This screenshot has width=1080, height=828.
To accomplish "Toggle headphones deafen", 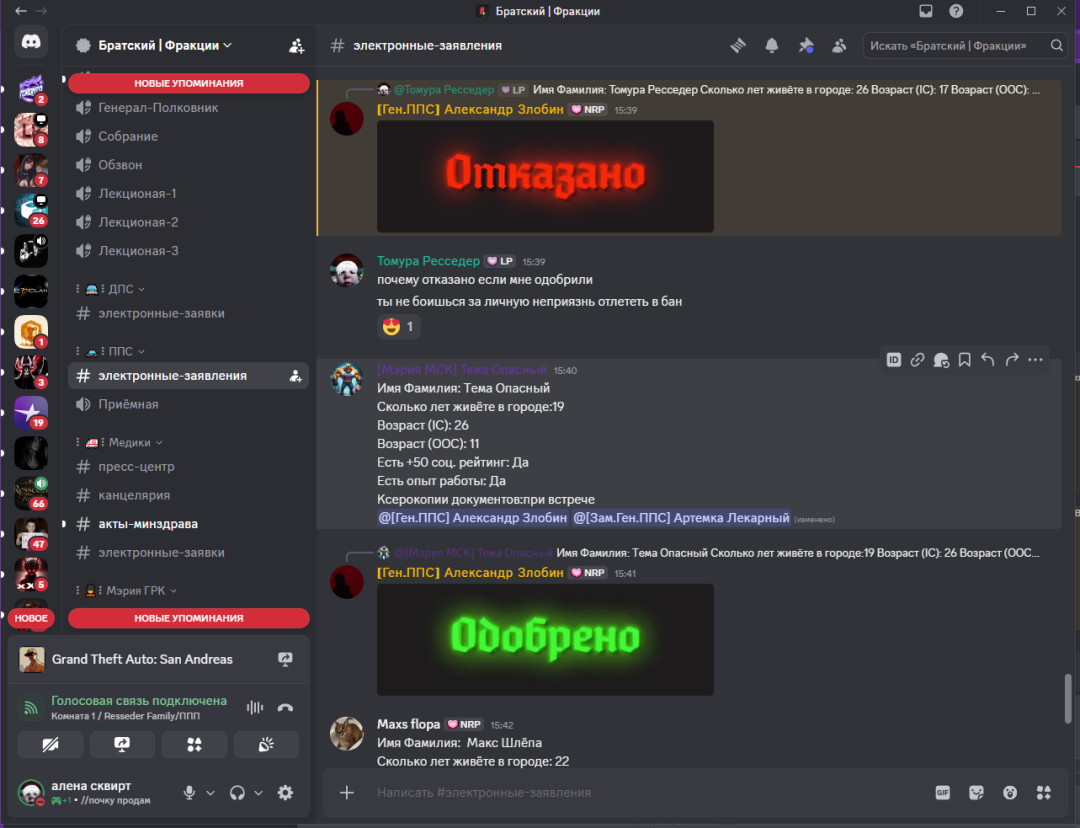I will (x=238, y=793).
